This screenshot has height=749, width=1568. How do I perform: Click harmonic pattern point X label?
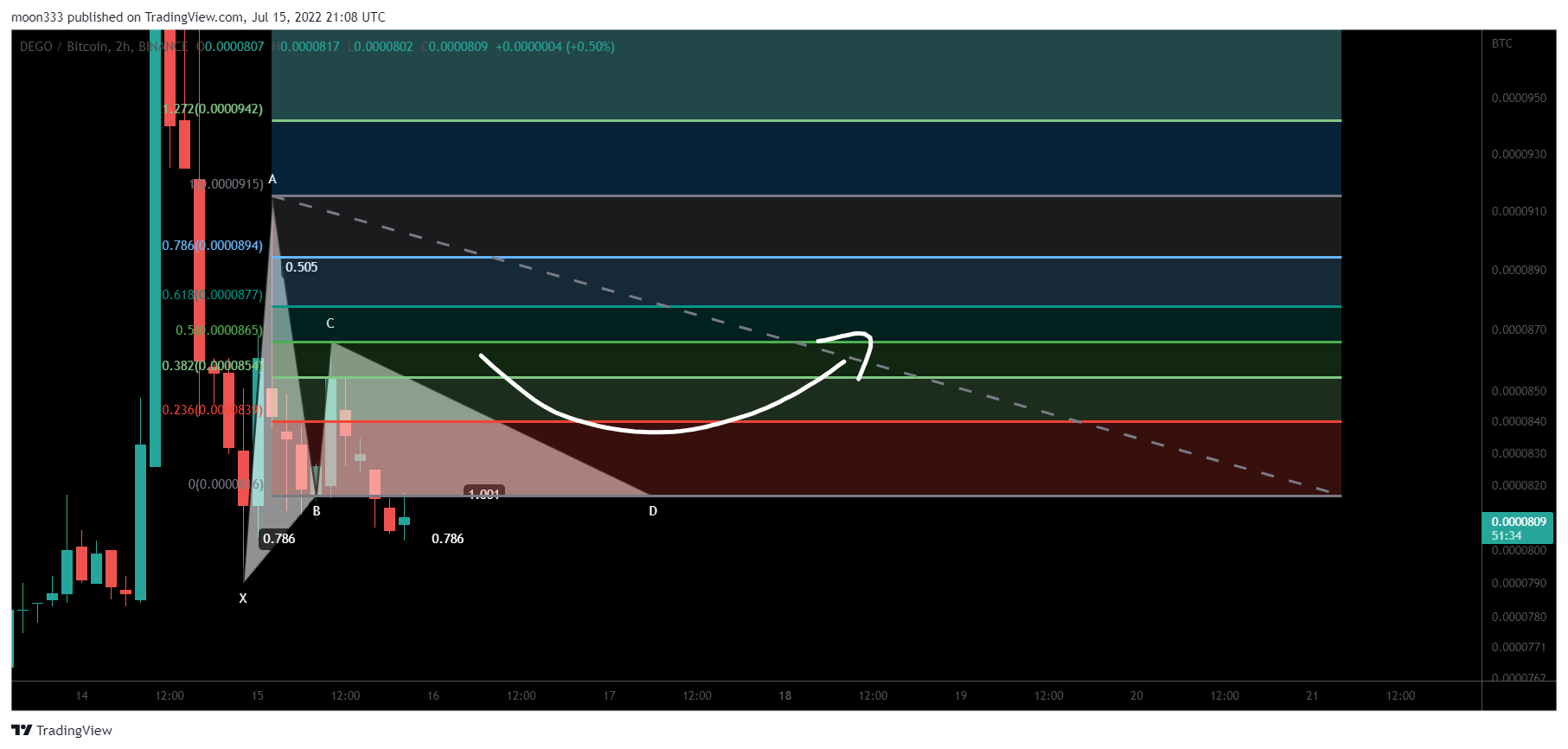[243, 599]
